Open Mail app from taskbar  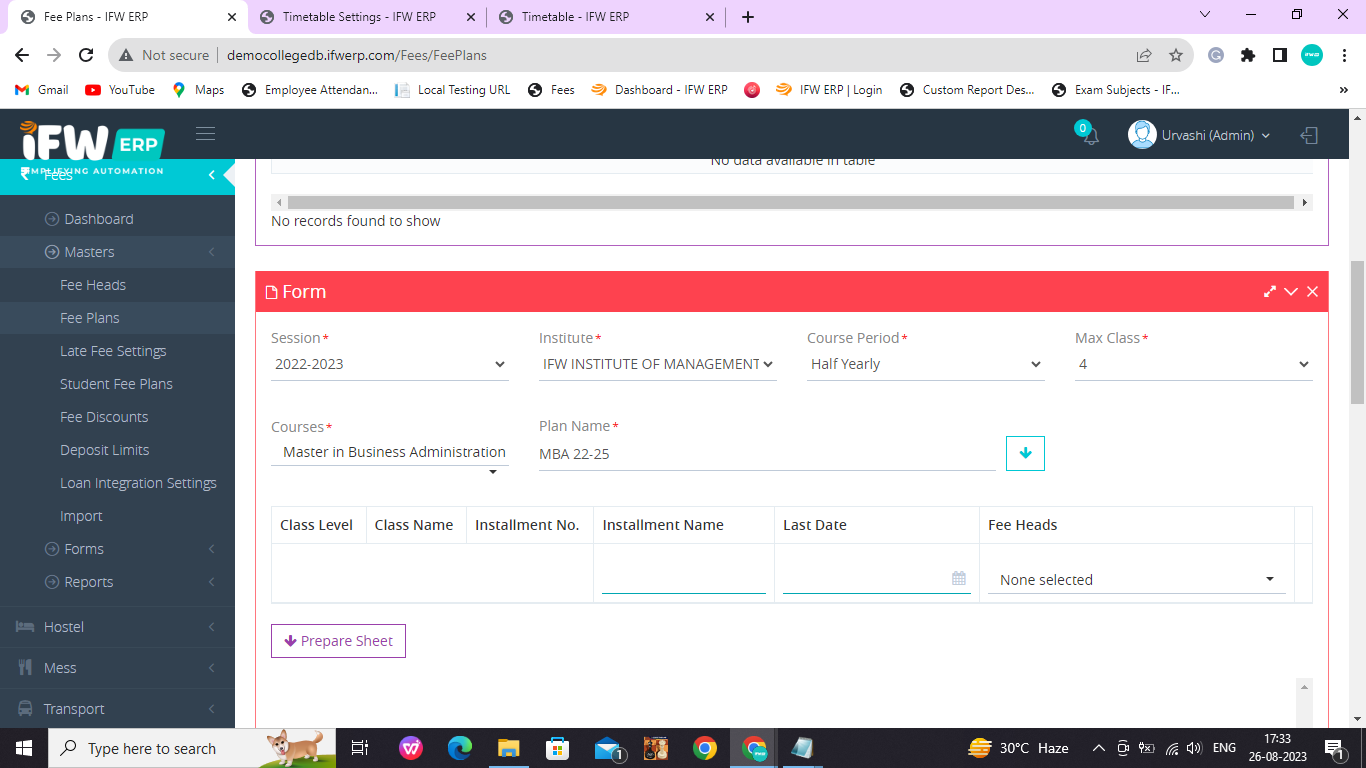click(x=607, y=748)
